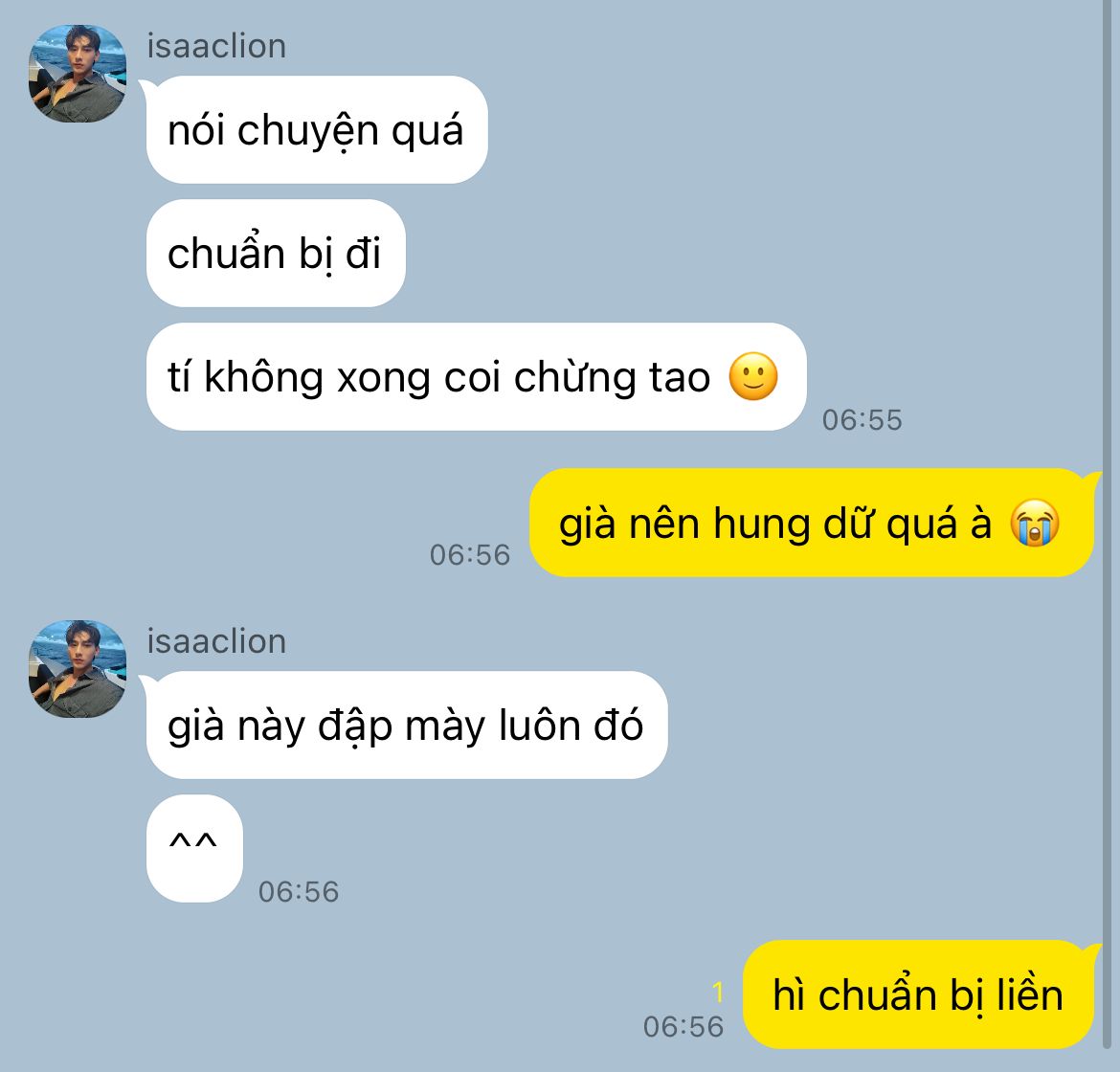
Task: Tap the 06:56 timestamp left of the crying-emoji bubble
Action: pyautogui.click(x=470, y=555)
